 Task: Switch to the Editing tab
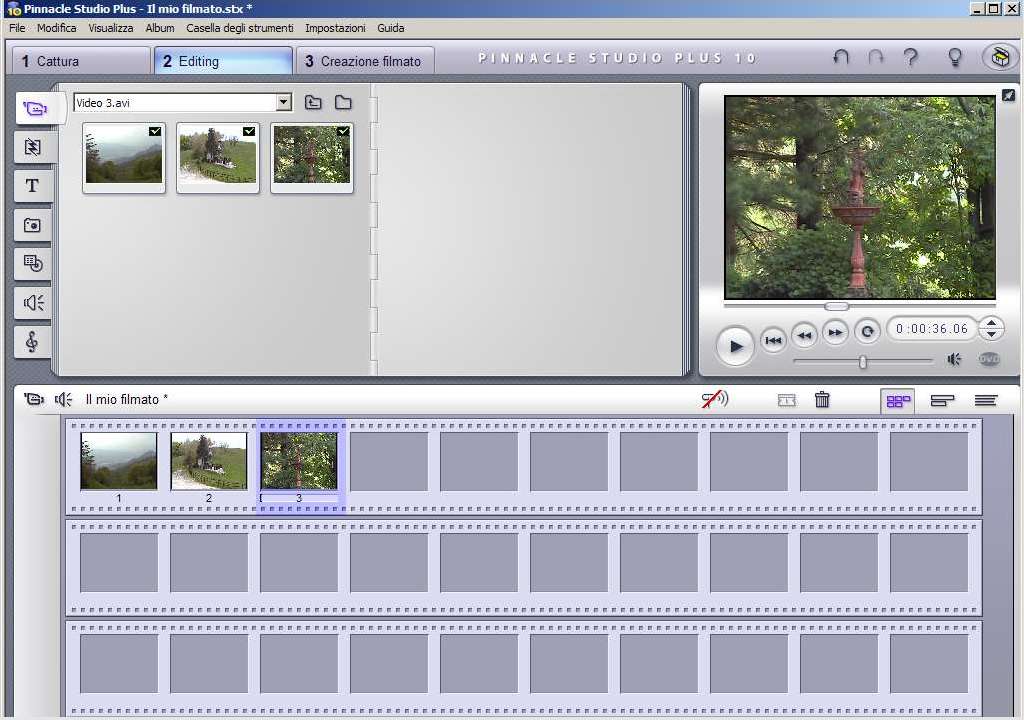[x=223, y=61]
